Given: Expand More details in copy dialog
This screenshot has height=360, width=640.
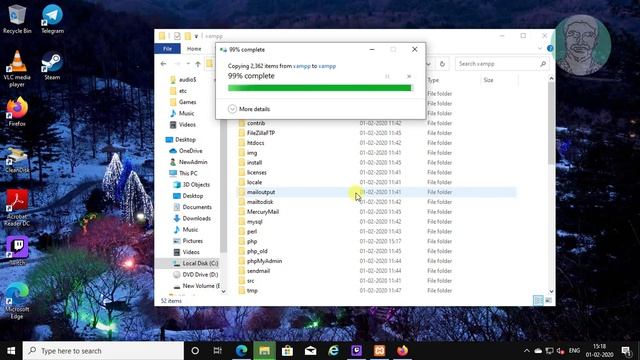Looking at the screenshot, I should tap(249, 109).
